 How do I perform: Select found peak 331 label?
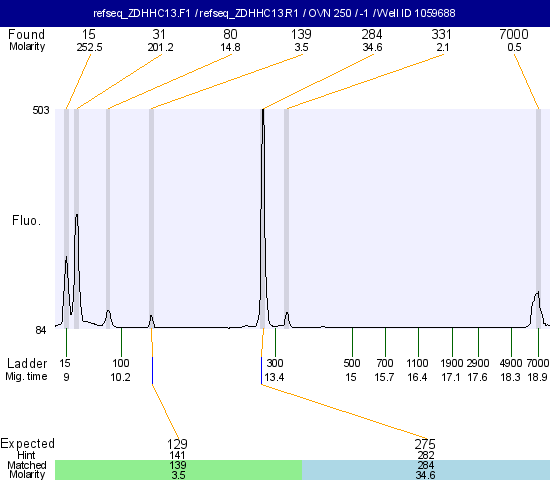(x=442, y=34)
